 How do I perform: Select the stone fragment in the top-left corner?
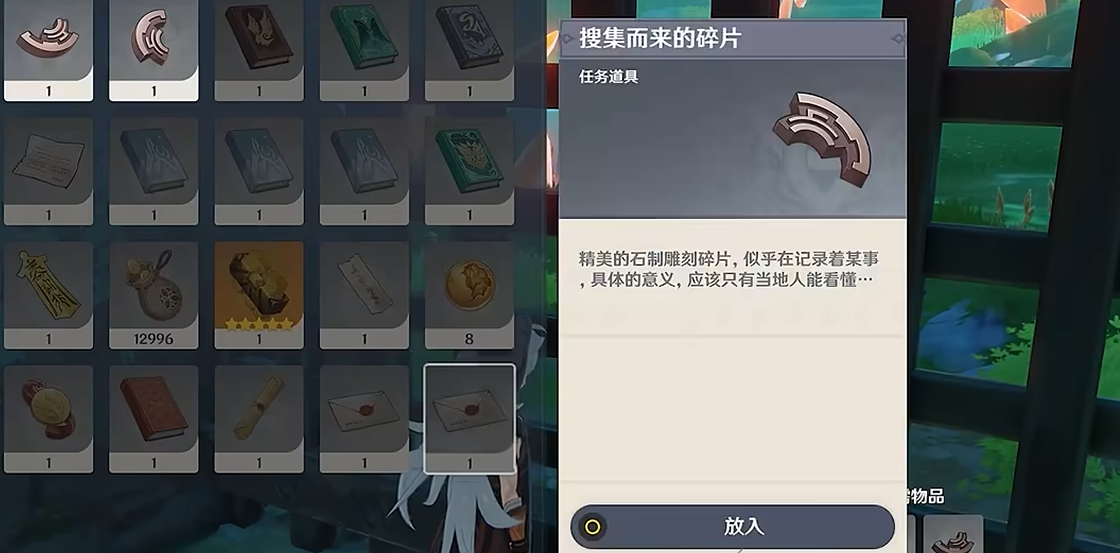(x=48, y=50)
